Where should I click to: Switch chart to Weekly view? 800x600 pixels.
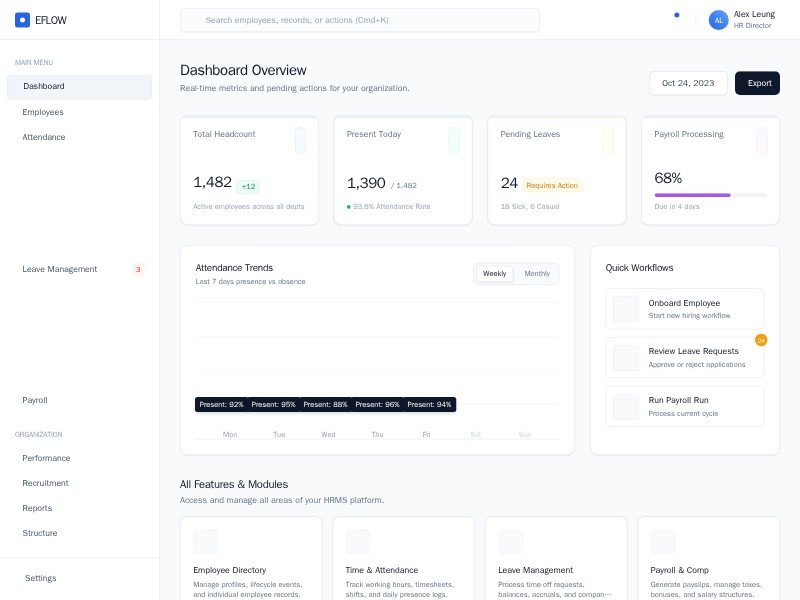[494, 273]
